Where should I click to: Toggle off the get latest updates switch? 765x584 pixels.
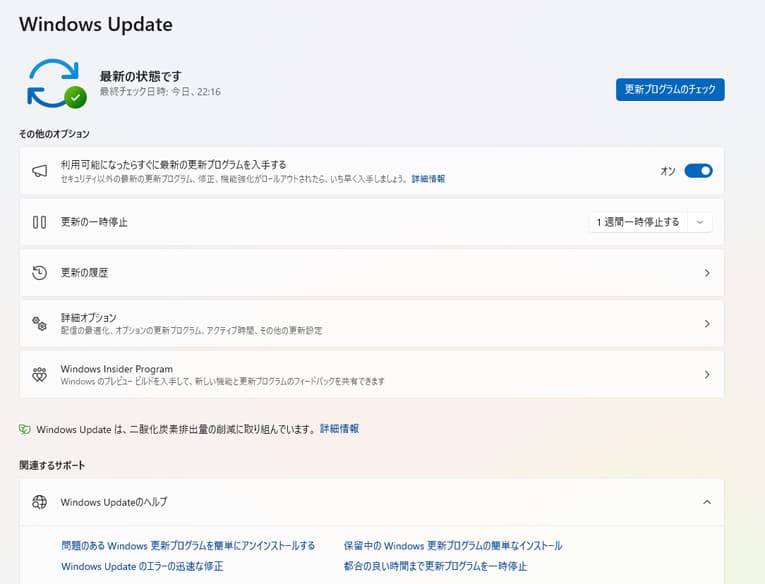(x=698, y=171)
